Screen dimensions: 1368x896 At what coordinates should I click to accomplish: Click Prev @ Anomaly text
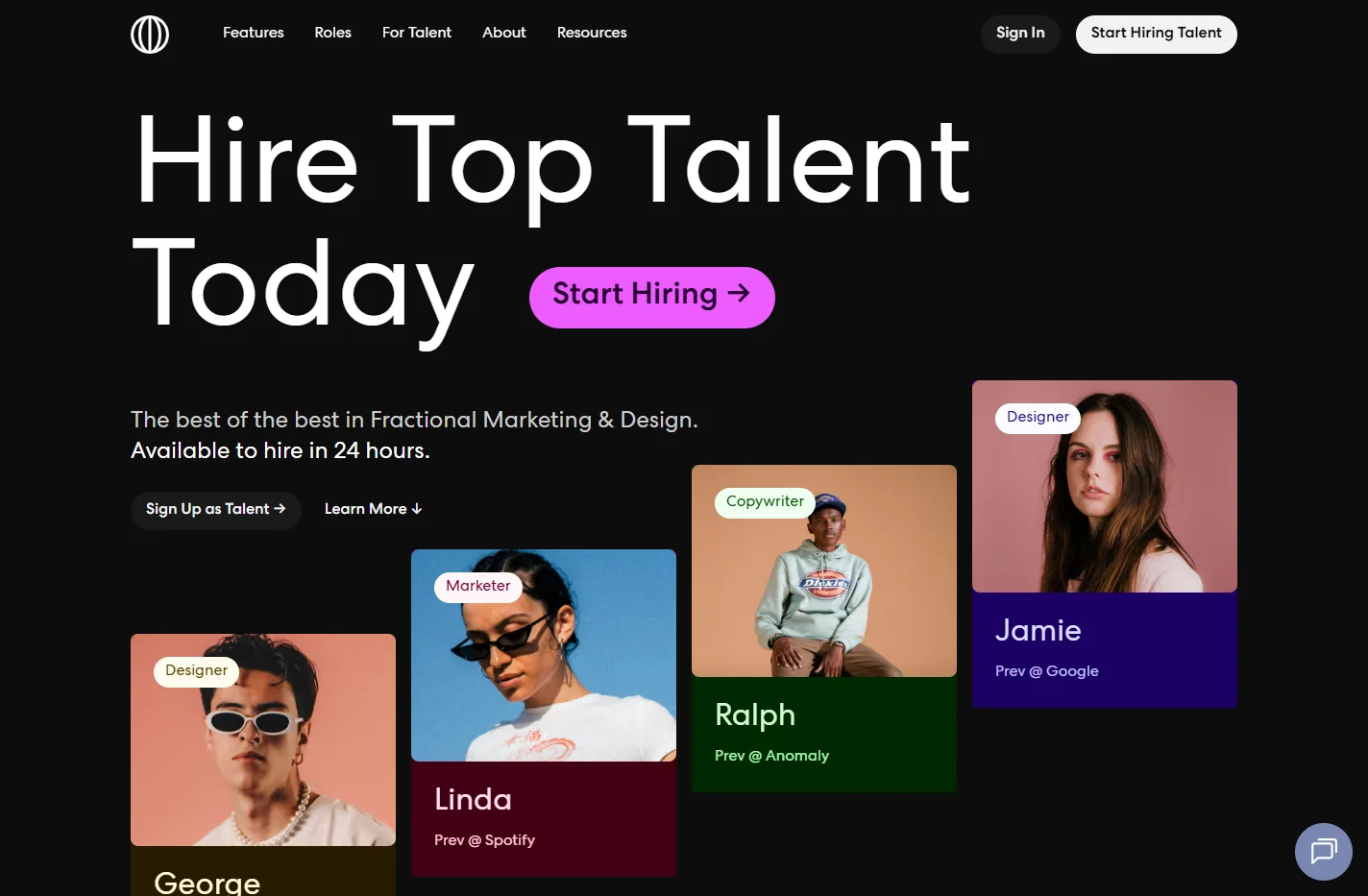[x=771, y=756]
